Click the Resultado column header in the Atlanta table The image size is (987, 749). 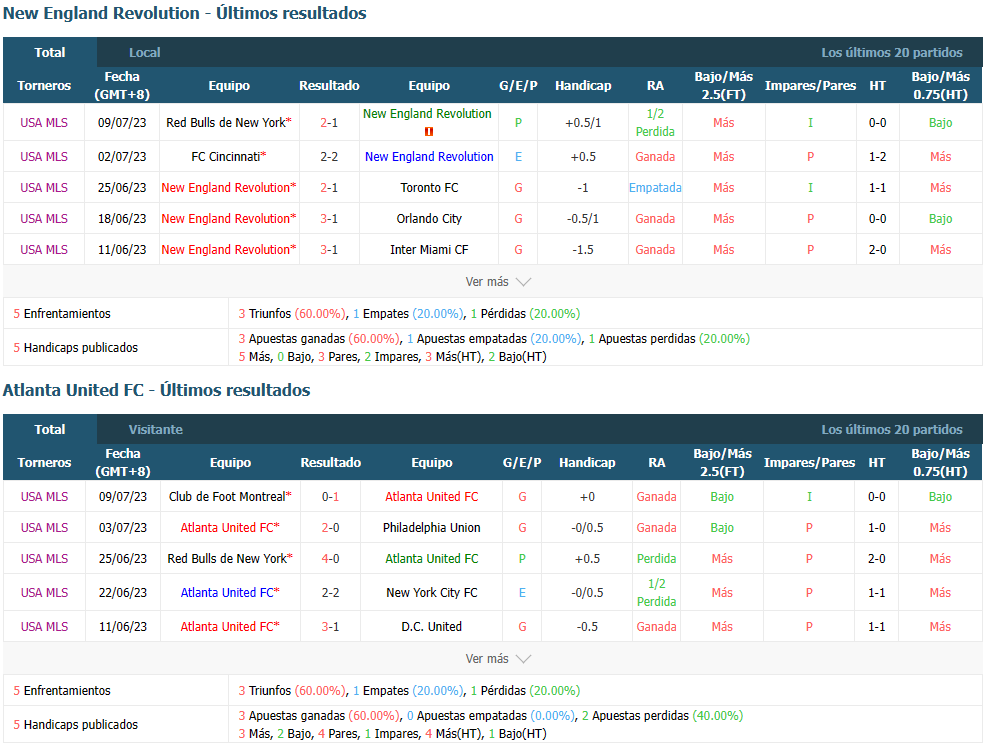tap(330, 463)
